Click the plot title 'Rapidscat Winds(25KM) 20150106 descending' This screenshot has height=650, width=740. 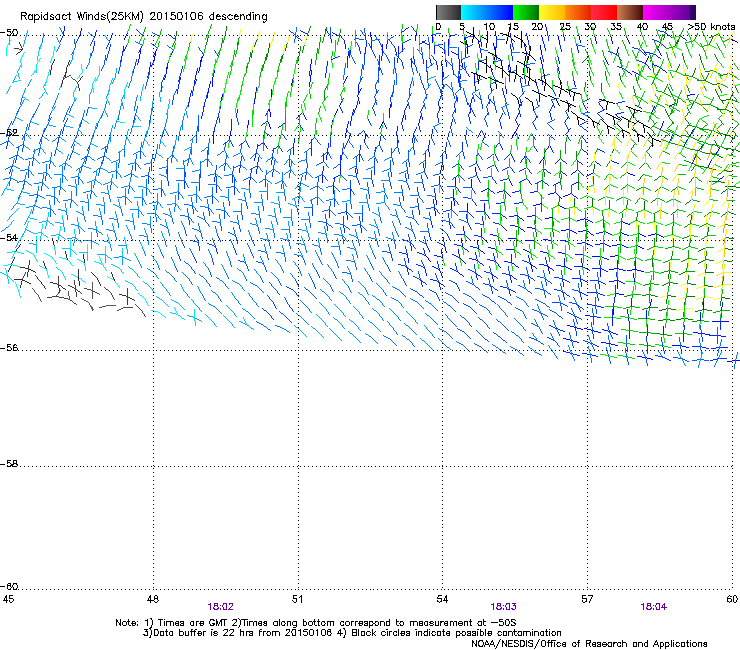click(143, 17)
